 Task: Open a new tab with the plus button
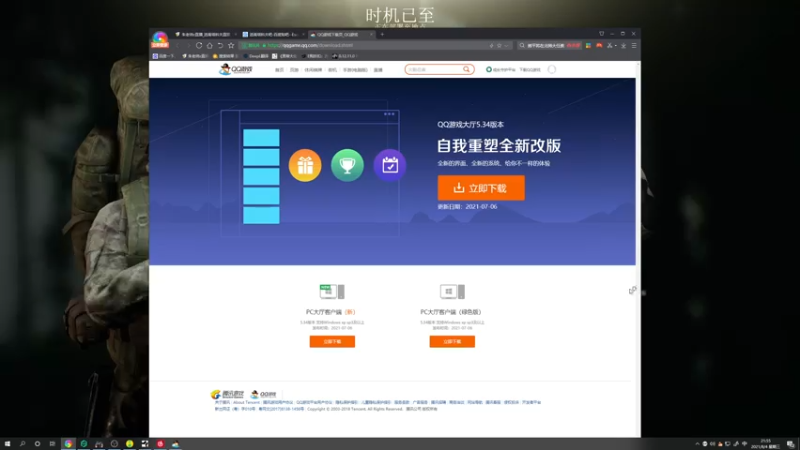[382, 34]
